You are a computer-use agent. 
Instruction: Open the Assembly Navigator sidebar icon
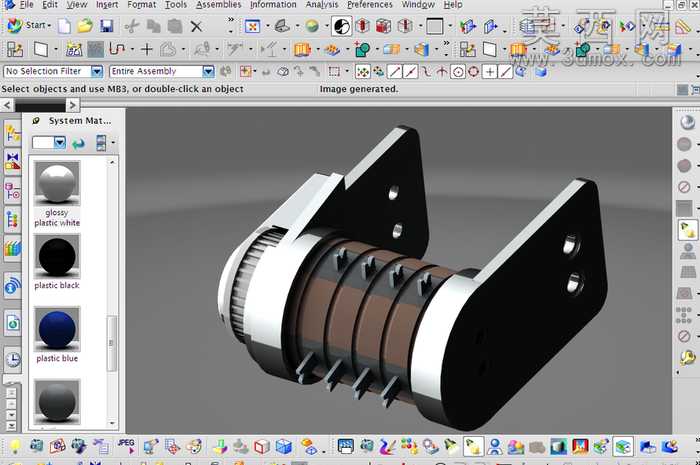pos(12,133)
